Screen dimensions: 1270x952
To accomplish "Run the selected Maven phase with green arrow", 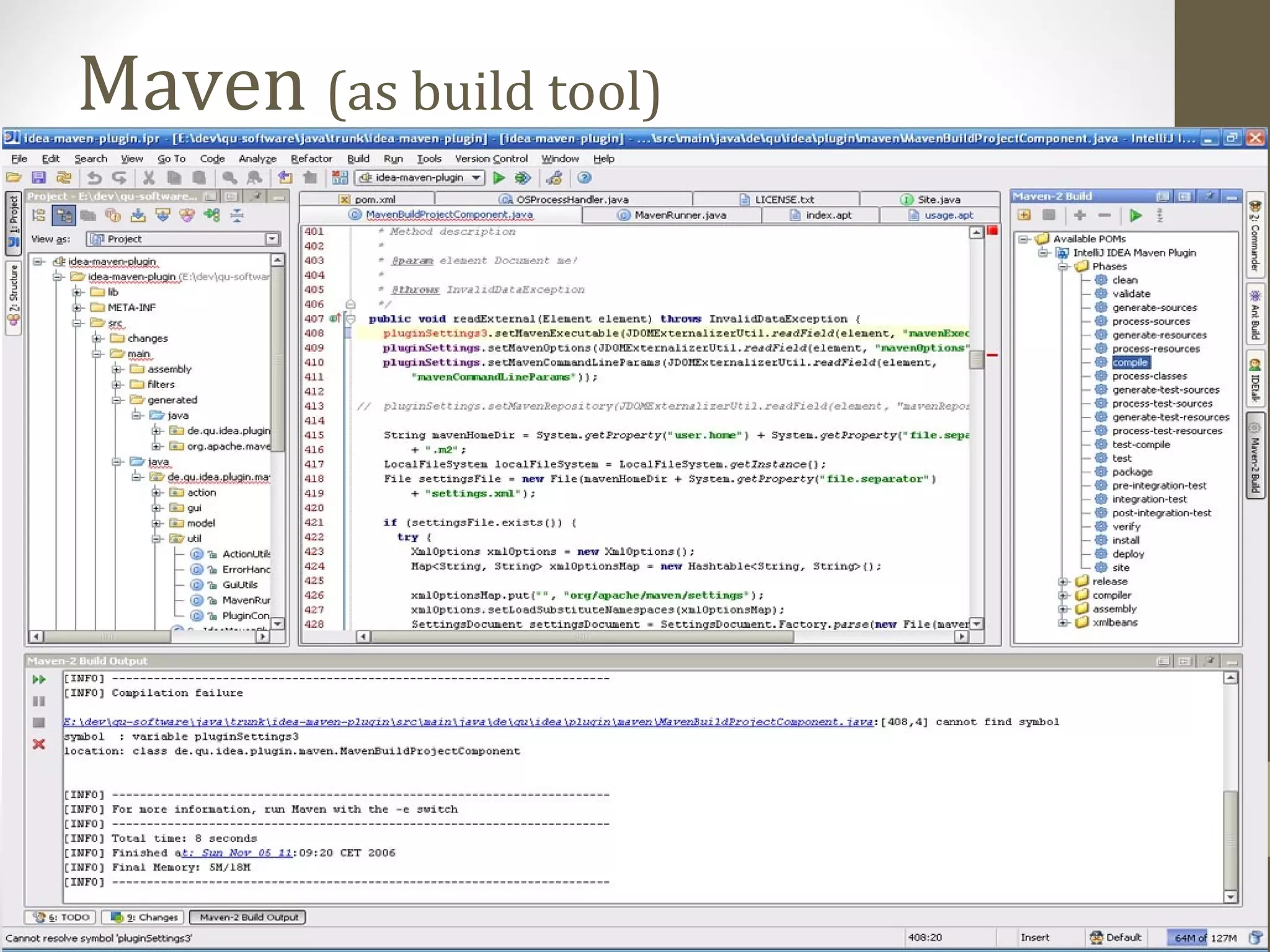I will (1135, 215).
